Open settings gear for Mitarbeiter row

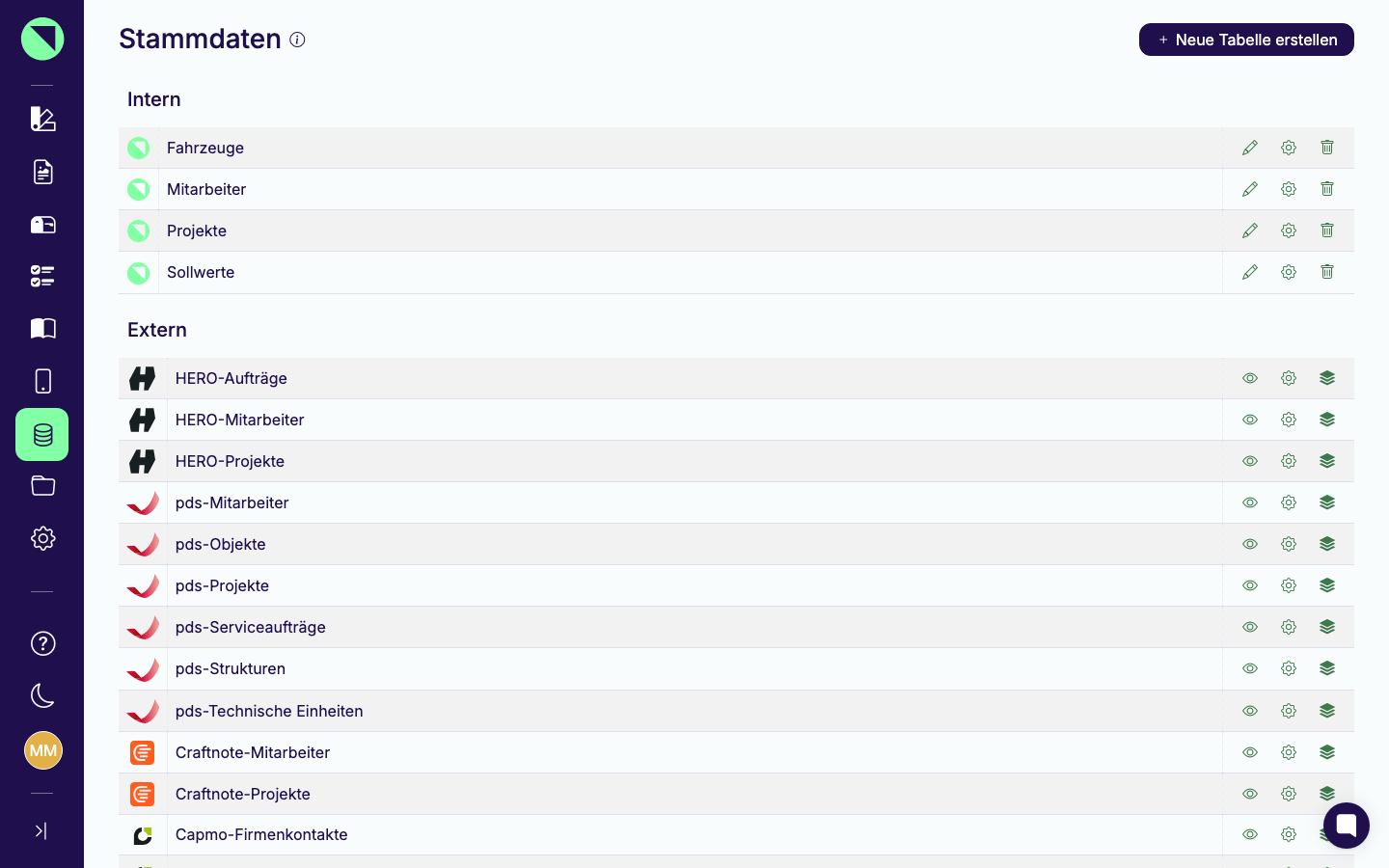point(1289,189)
